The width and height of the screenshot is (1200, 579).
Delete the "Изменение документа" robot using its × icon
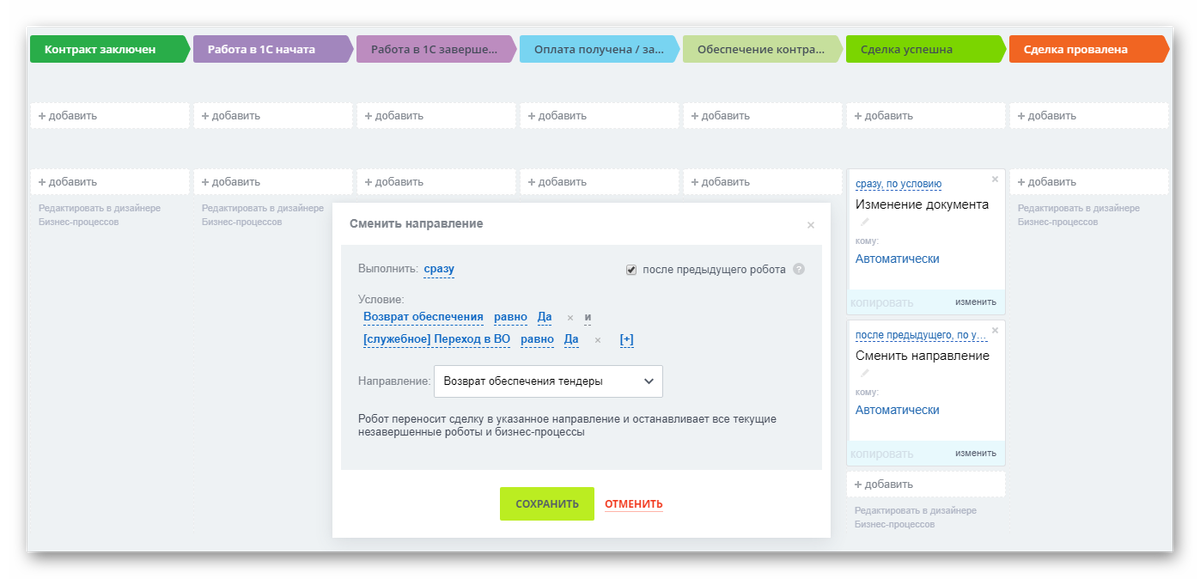pyautogui.click(x=994, y=178)
